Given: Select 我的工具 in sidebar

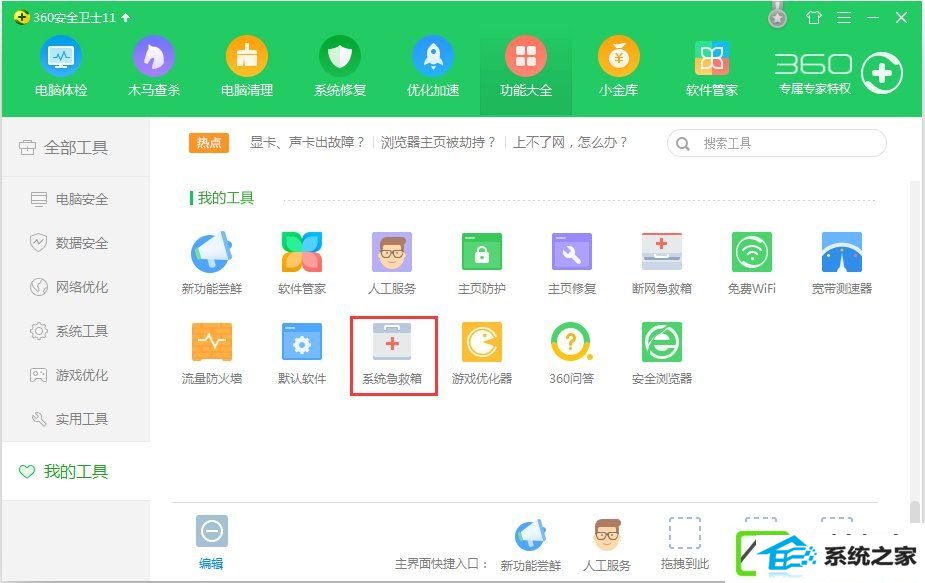Looking at the screenshot, I should [x=76, y=471].
